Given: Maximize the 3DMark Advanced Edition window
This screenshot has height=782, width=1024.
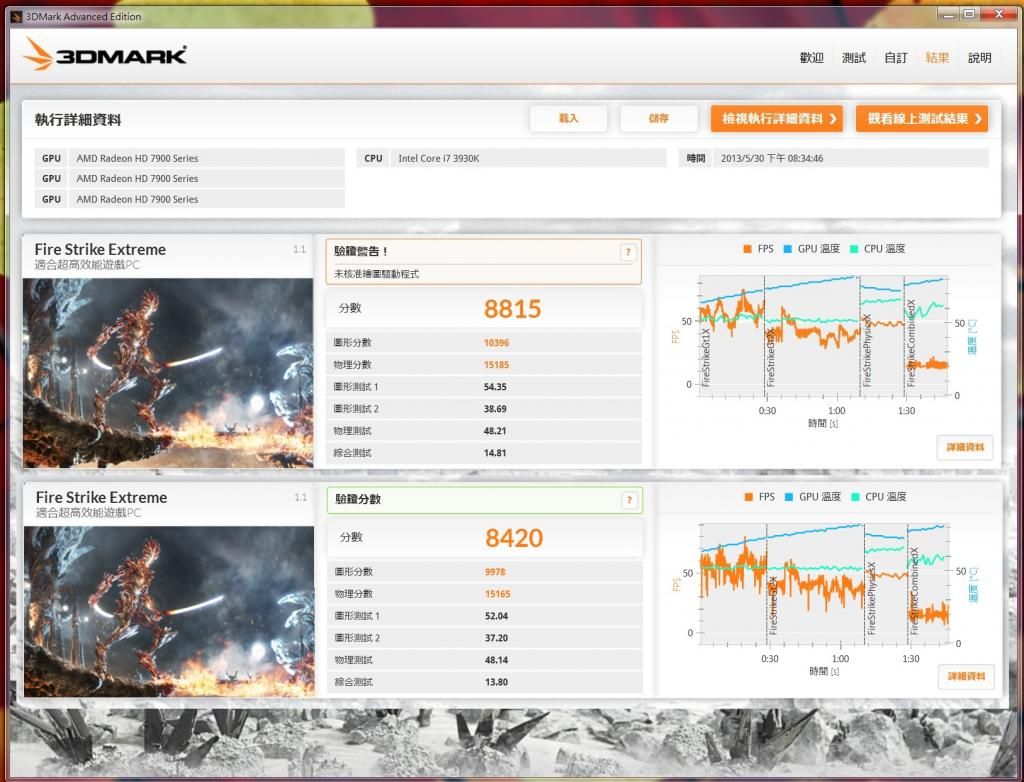Looking at the screenshot, I should [970, 13].
